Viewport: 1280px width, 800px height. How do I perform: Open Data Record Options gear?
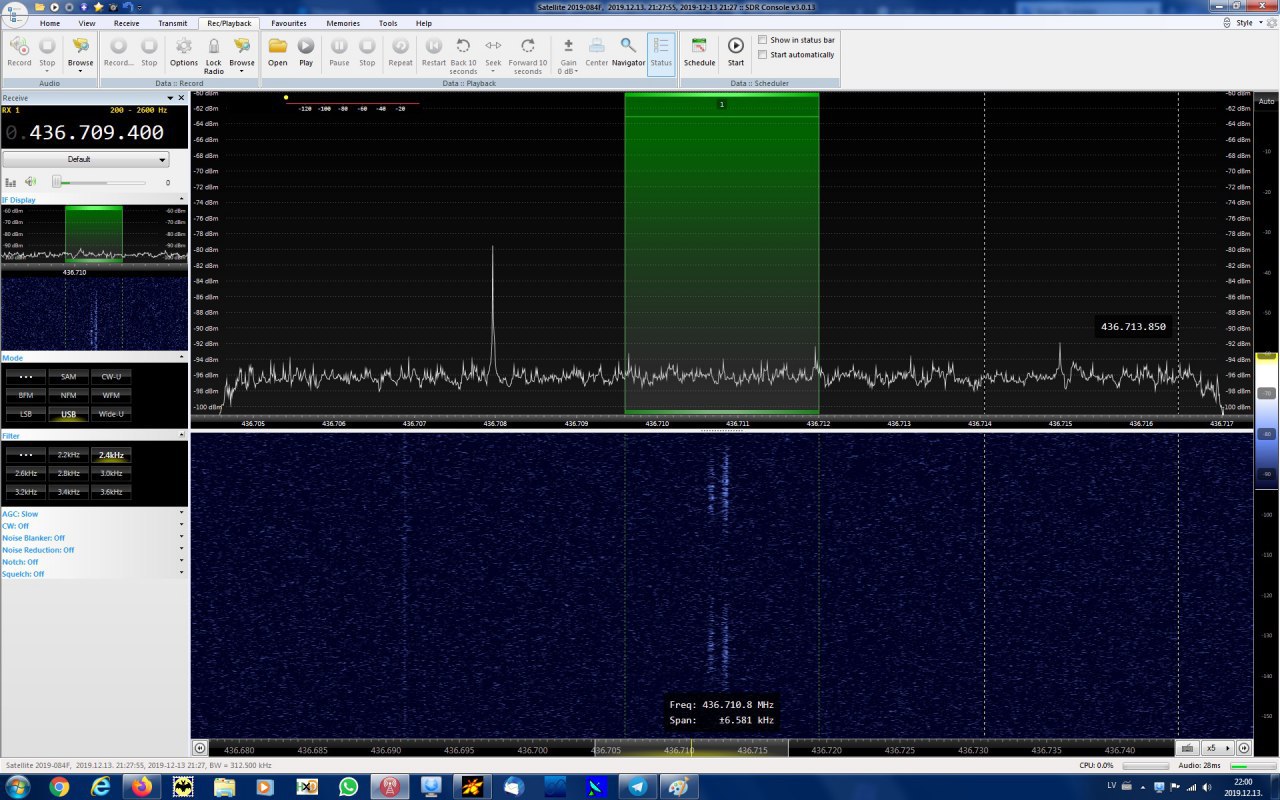coord(184,46)
